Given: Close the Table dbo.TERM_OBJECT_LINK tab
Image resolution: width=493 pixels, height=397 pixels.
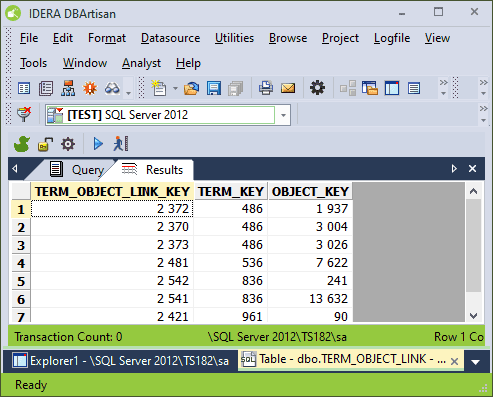Looking at the screenshot, I should click(x=454, y=361).
